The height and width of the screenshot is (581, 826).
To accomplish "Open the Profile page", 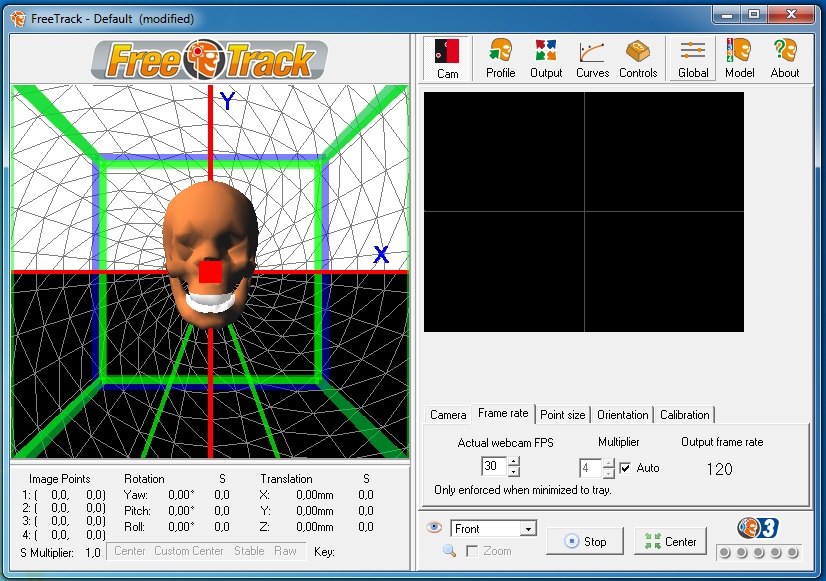I will pyautogui.click(x=500, y=58).
